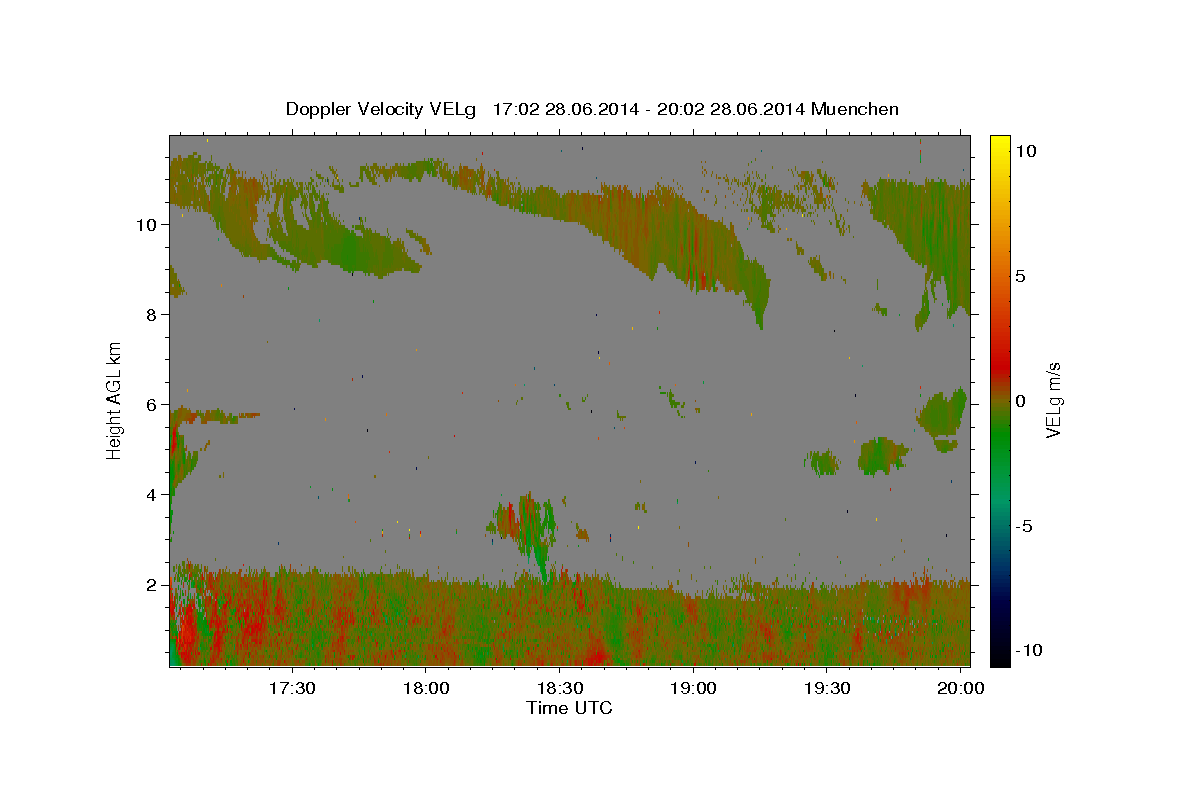
Task: Click the 19:30 time tick label
Action: [827, 688]
